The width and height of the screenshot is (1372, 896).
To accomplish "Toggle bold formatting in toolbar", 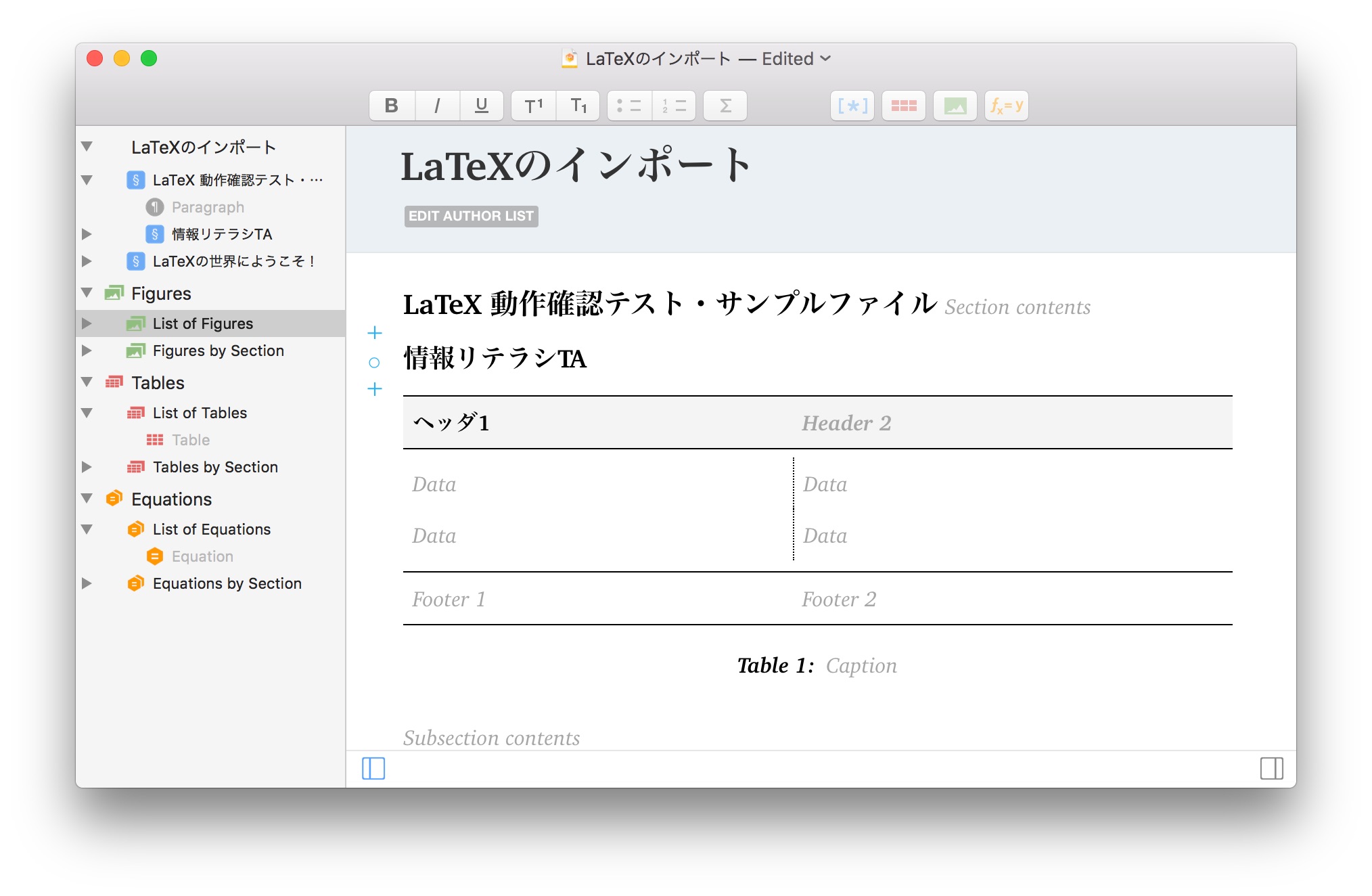I will [391, 106].
